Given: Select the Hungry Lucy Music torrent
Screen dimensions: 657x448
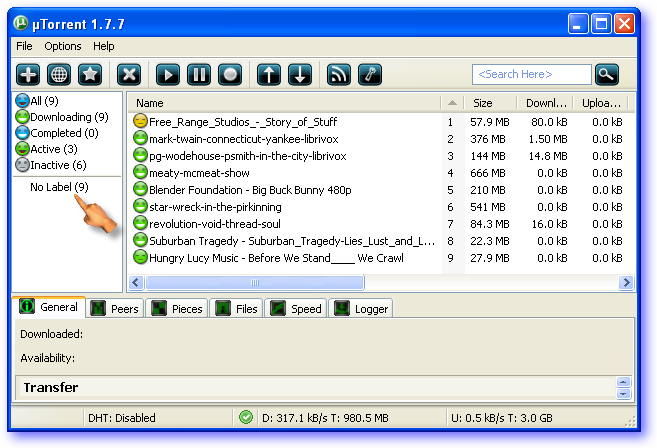Looking at the screenshot, I should point(381,258).
